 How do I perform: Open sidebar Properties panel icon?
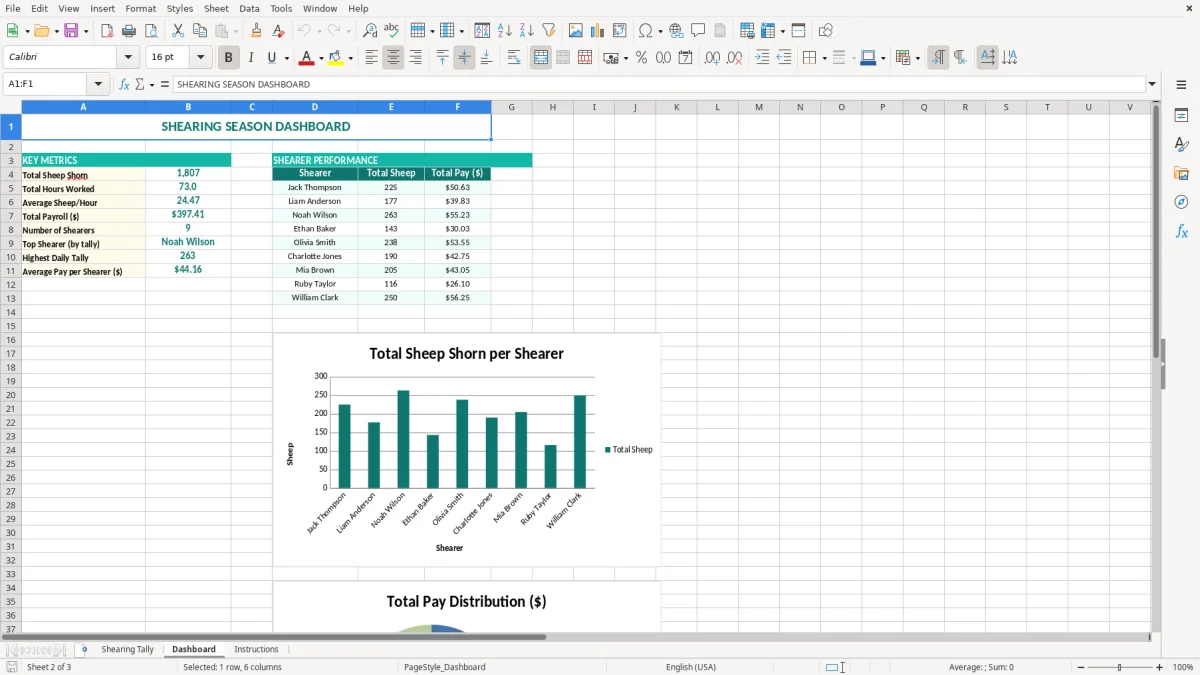1181,116
